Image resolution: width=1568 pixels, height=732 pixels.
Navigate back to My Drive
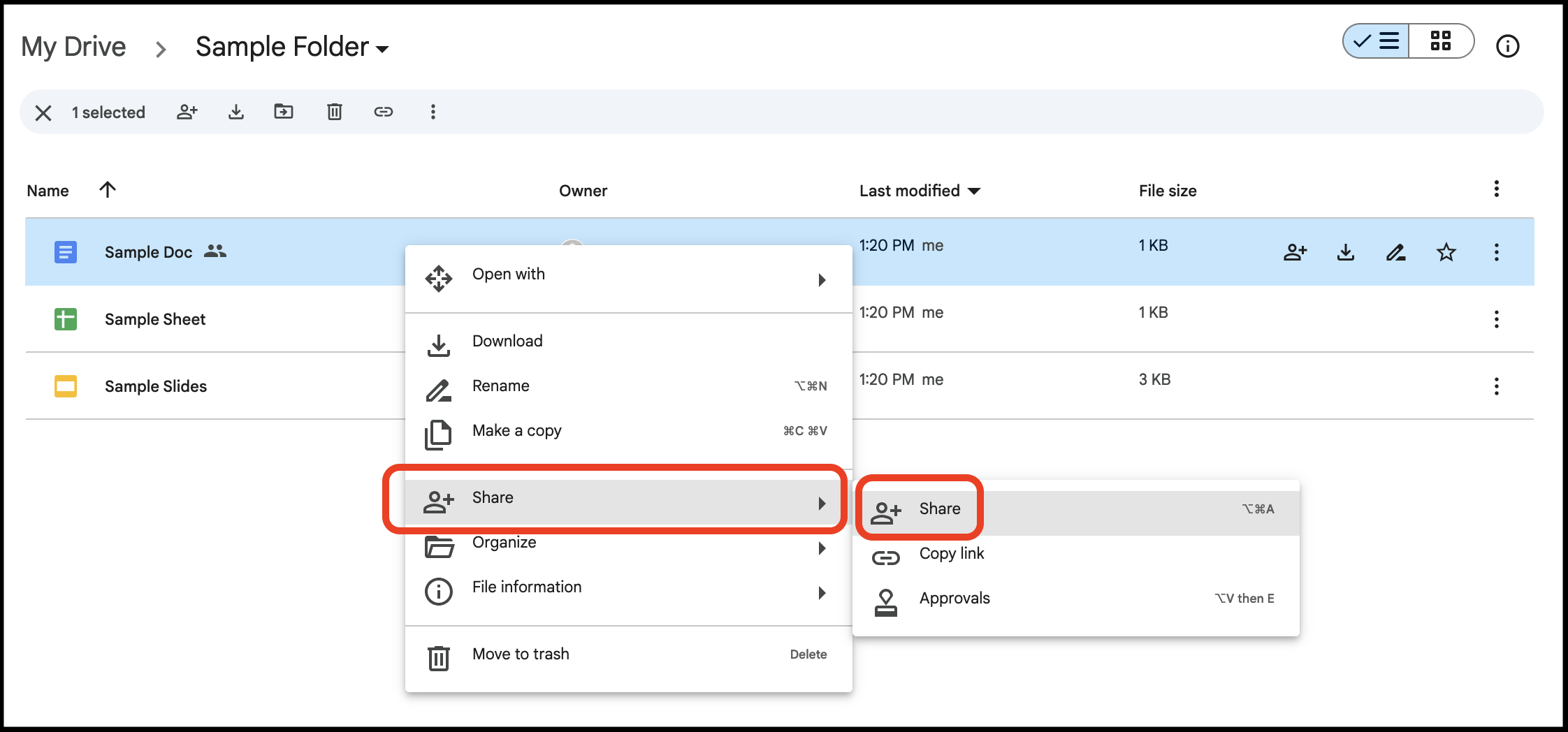coord(73,46)
